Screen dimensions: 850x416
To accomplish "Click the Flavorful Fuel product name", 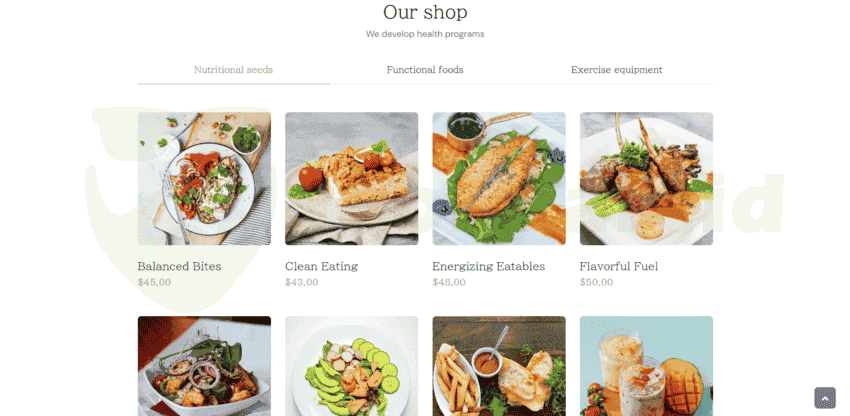I will pos(619,266).
